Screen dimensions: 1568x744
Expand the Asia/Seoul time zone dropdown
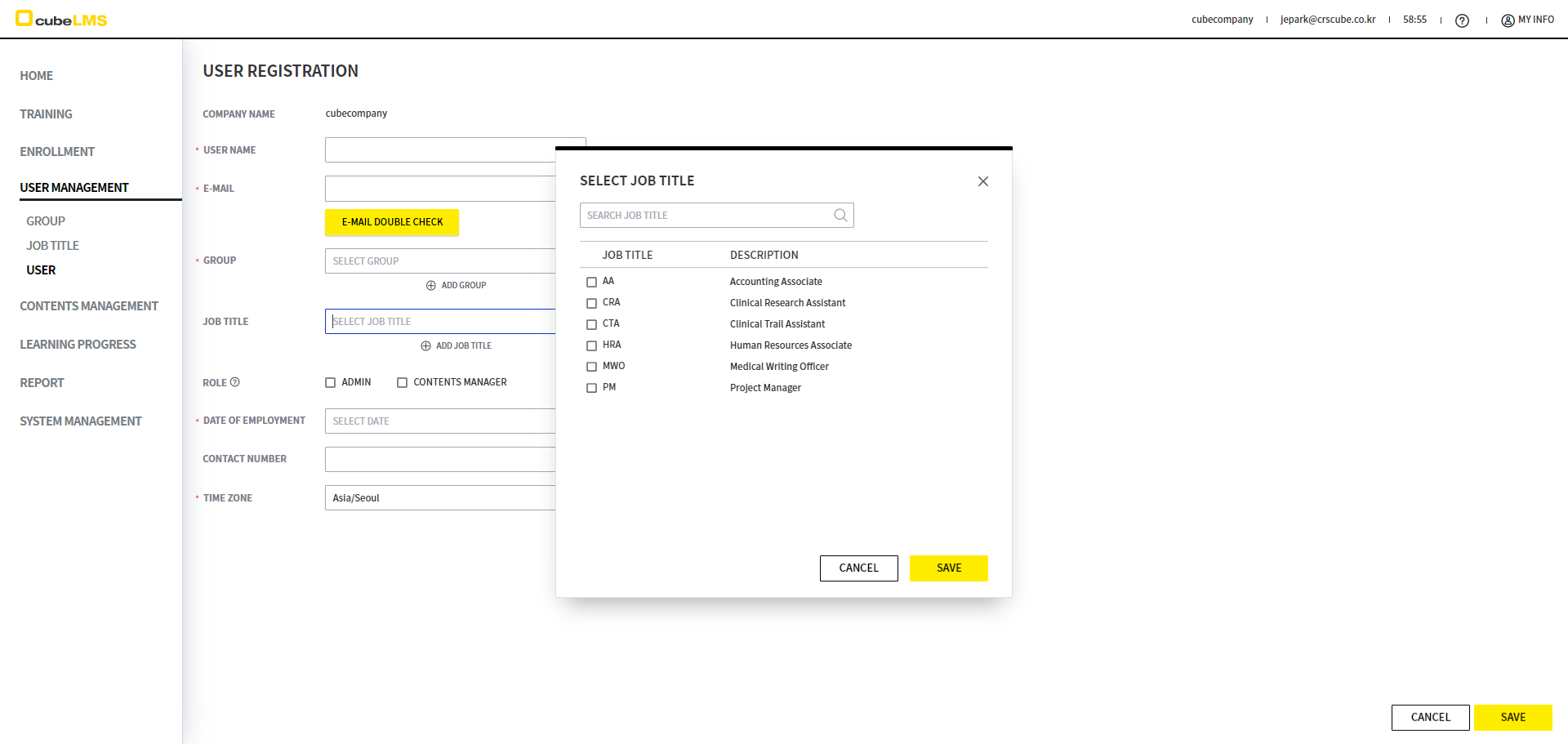click(441, 498)
